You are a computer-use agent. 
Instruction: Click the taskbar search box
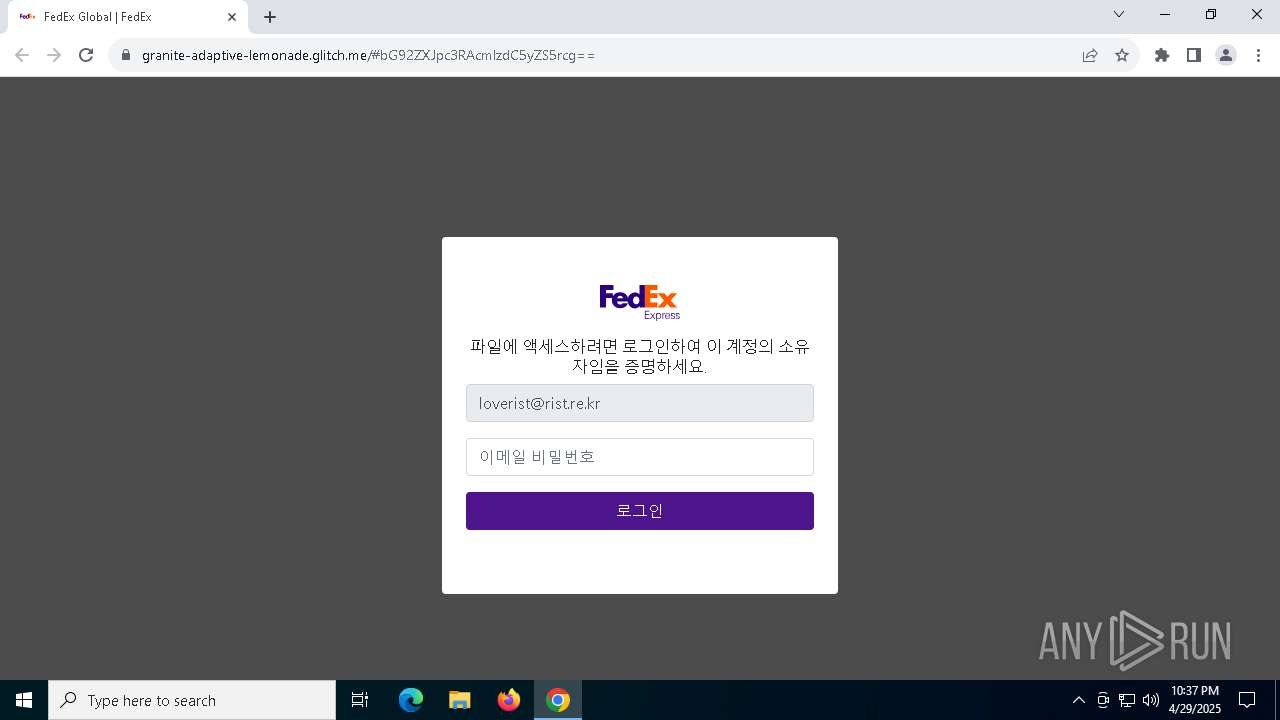[192, 700]
